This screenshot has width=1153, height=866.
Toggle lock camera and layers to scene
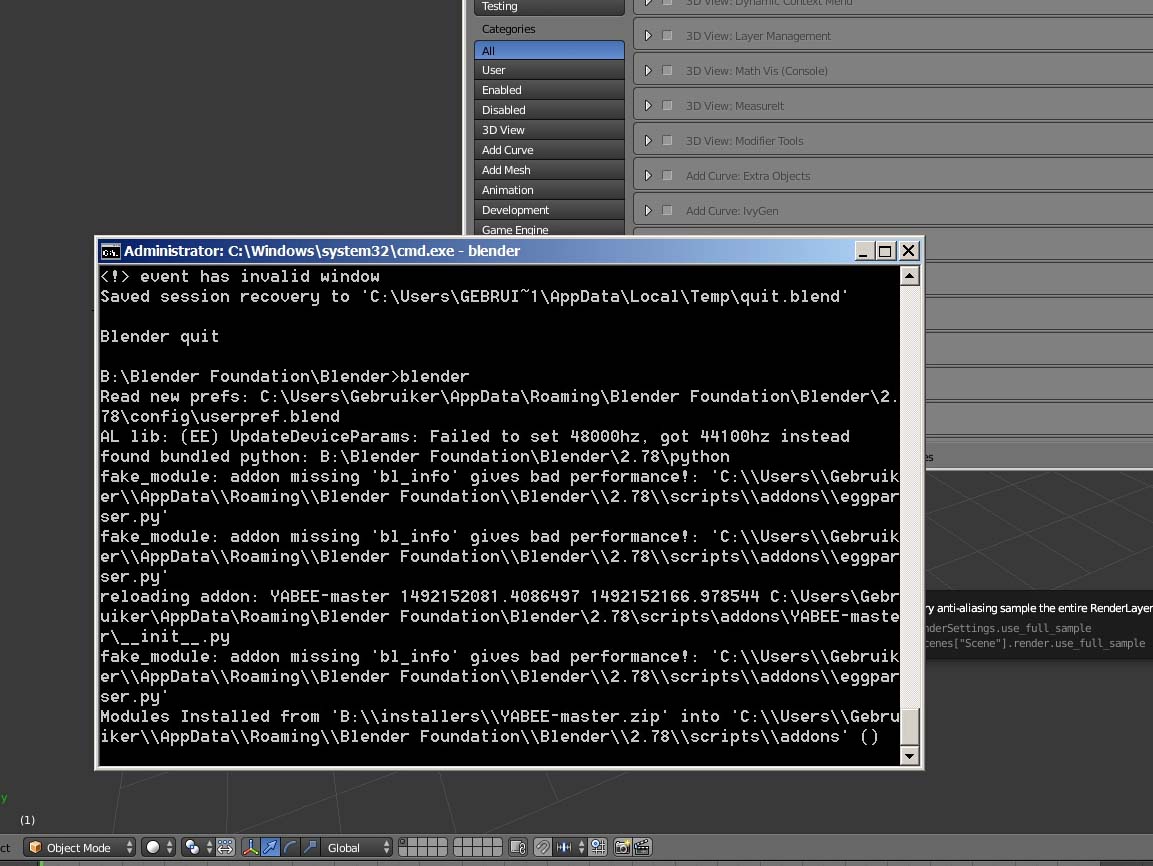point(518,848)
